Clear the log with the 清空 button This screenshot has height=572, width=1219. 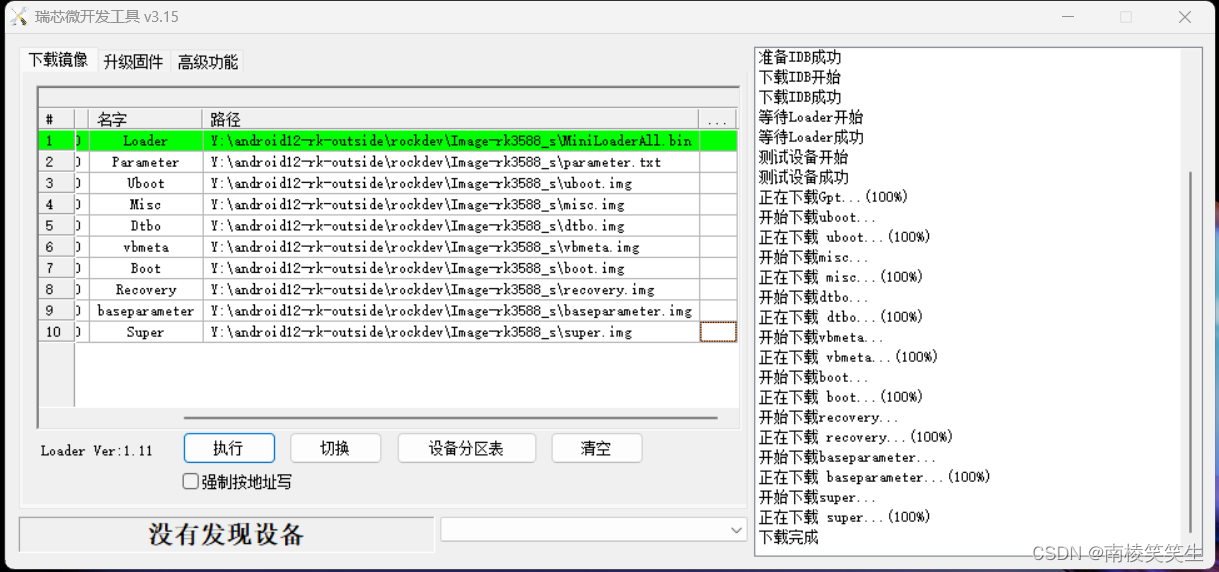596,448
